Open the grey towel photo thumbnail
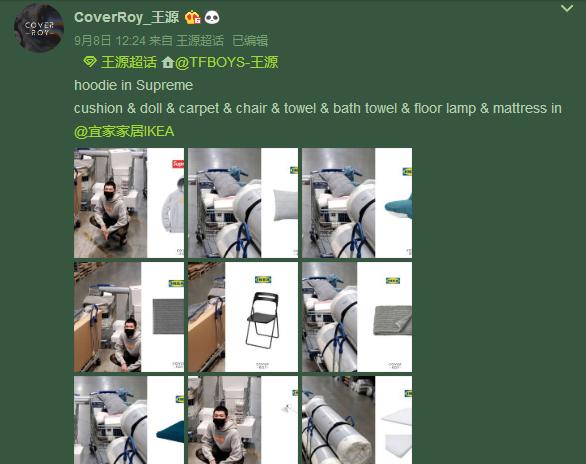The image size is (586, 464). (357, 317)
